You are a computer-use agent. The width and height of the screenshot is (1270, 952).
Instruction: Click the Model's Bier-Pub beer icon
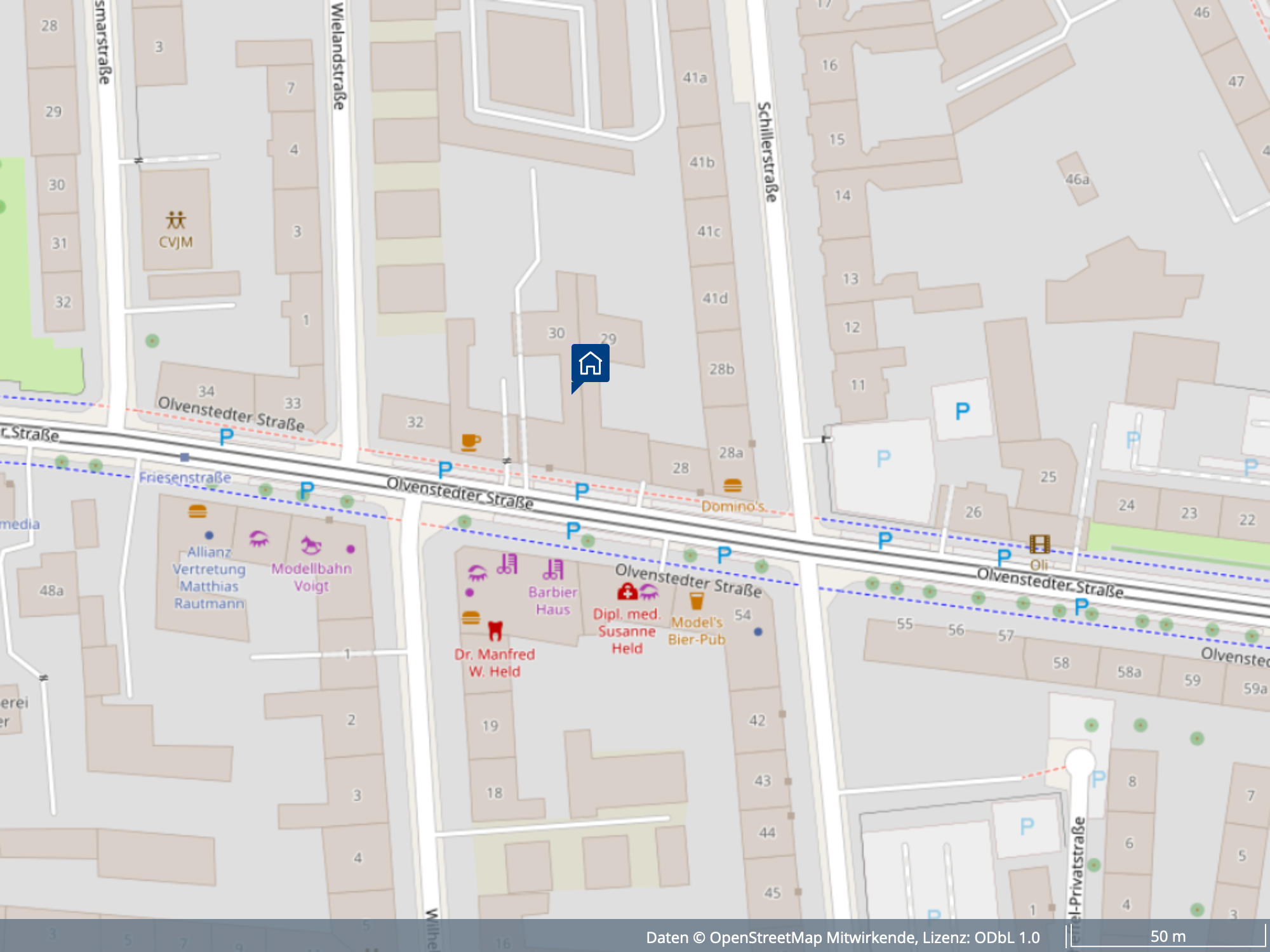tap(696, 600)
